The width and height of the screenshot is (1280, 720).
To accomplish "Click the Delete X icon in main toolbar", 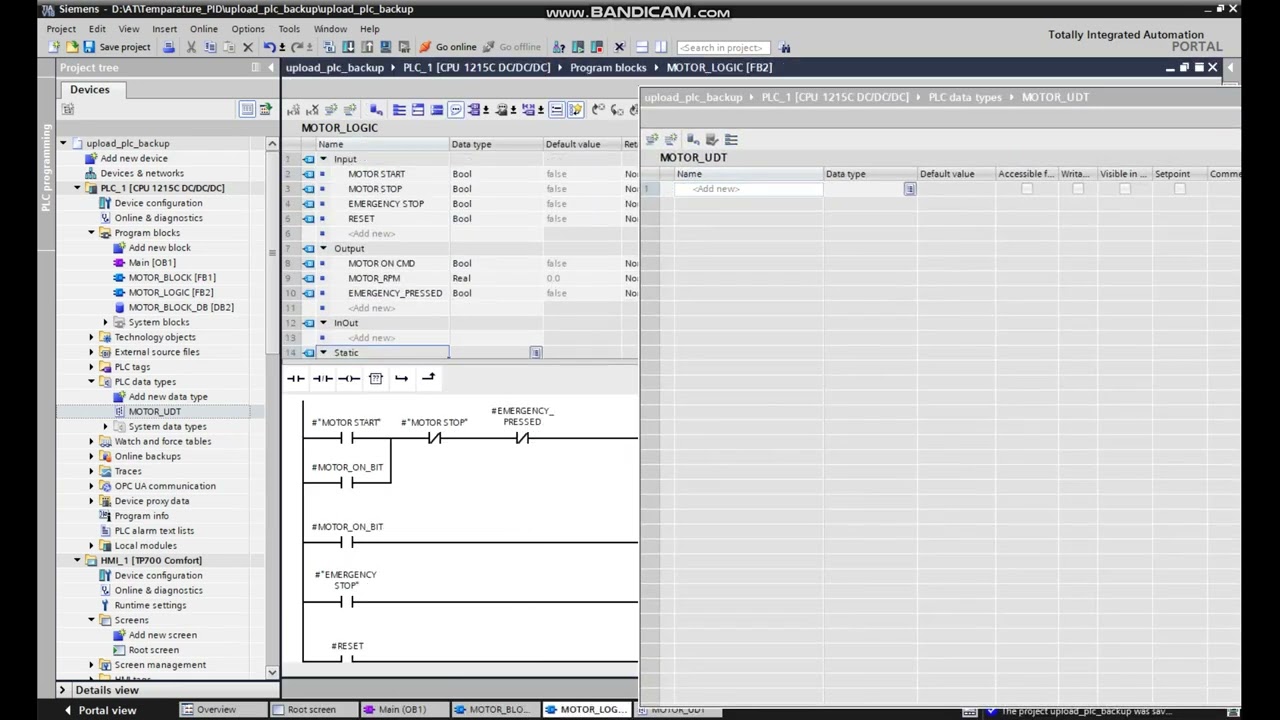I will click(x=248, y=47).
